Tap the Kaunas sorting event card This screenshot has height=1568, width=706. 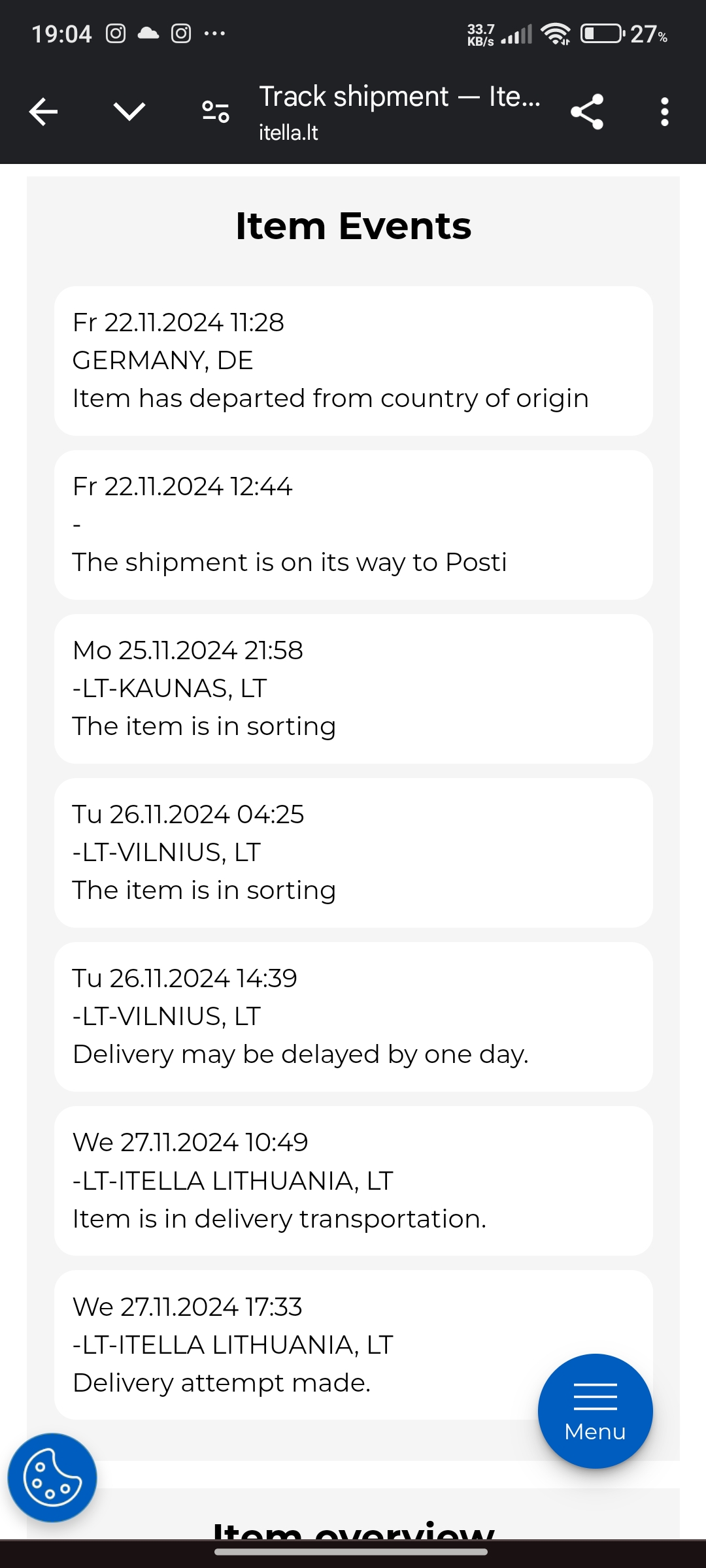point(353,689)
